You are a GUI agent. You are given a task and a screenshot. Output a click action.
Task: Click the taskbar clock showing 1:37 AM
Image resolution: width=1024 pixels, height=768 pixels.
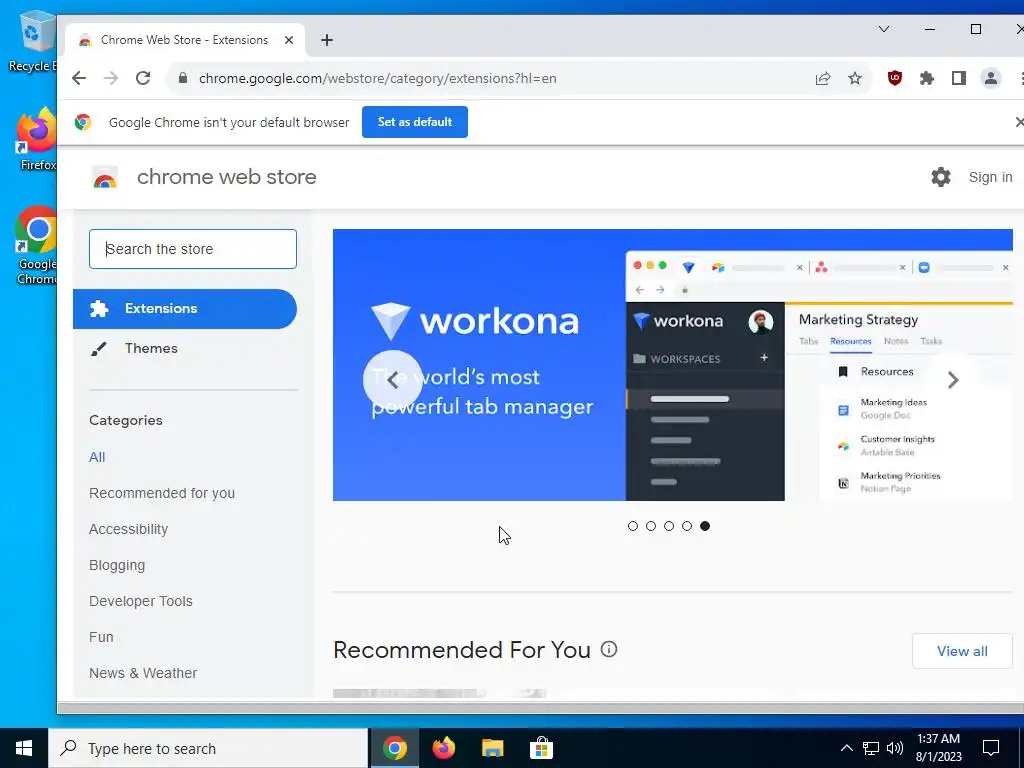(x=938, y=748)
